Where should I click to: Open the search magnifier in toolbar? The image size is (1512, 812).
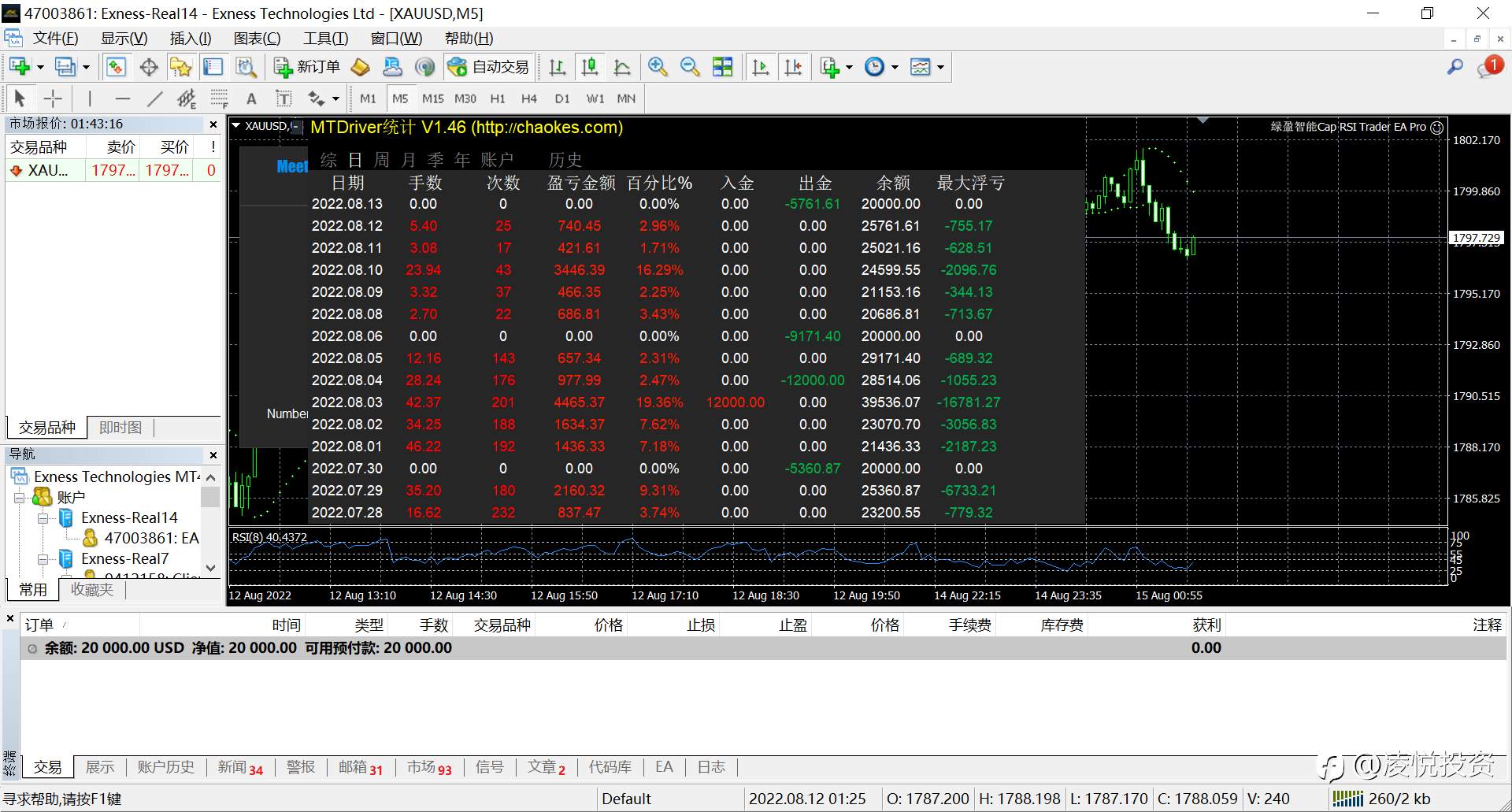tap(1455, 68)
